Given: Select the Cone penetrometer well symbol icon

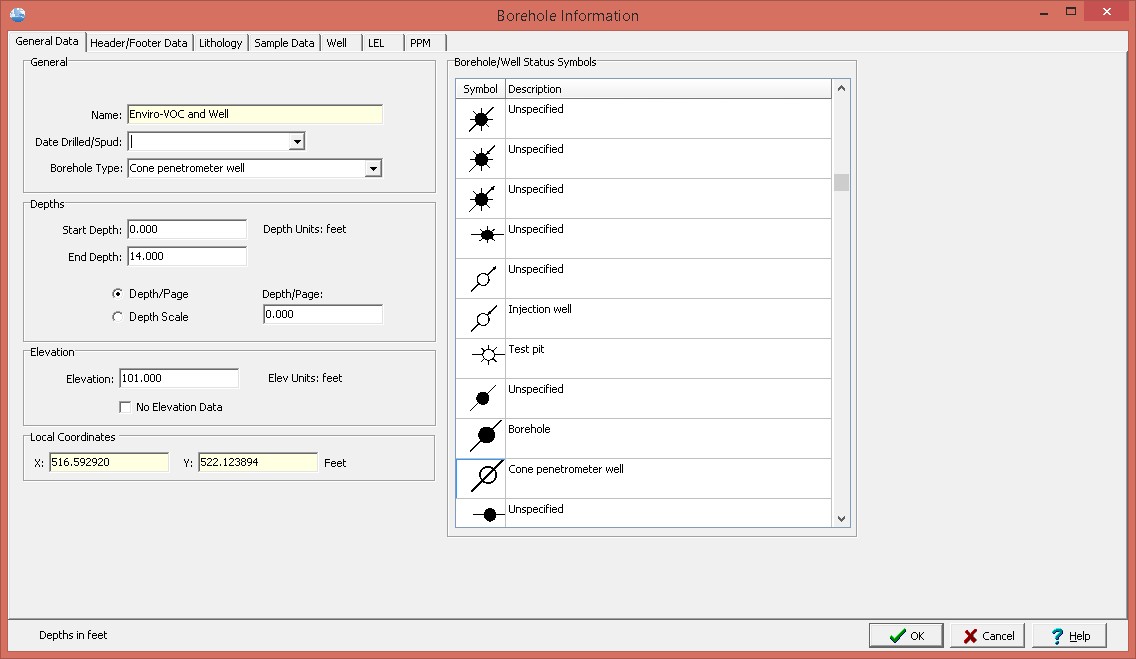Looking at the screenshot, I should pyautogui.click(x=481, y=478).
